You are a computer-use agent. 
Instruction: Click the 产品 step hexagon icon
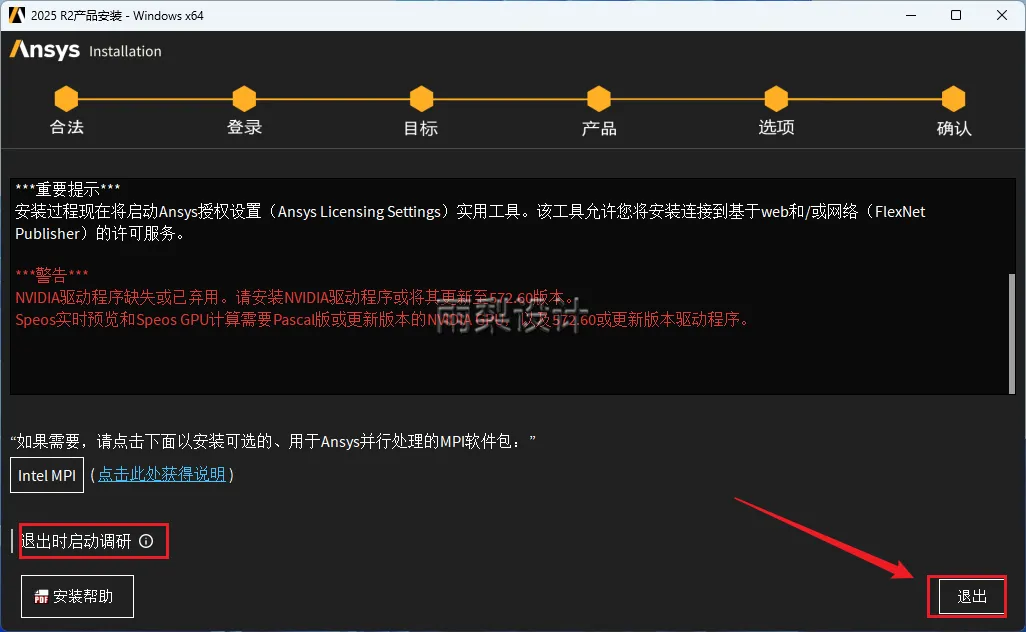pyautogui.click(x=599, y=99)
